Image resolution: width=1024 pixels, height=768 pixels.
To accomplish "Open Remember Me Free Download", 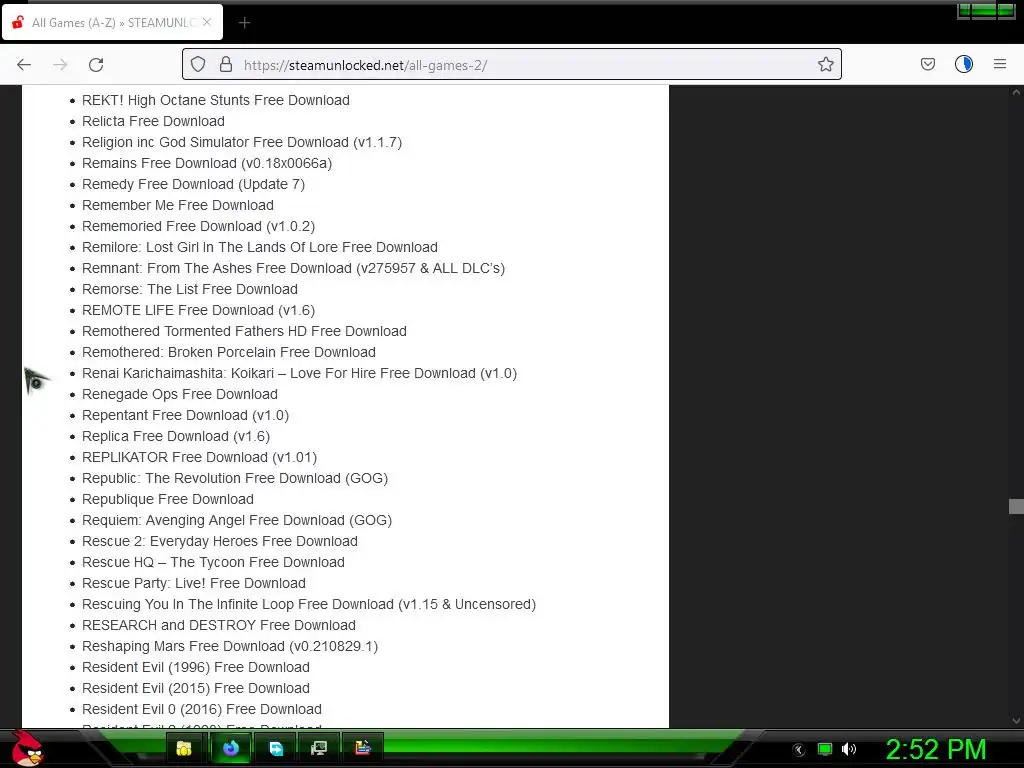I will click(x=178, y=205).
